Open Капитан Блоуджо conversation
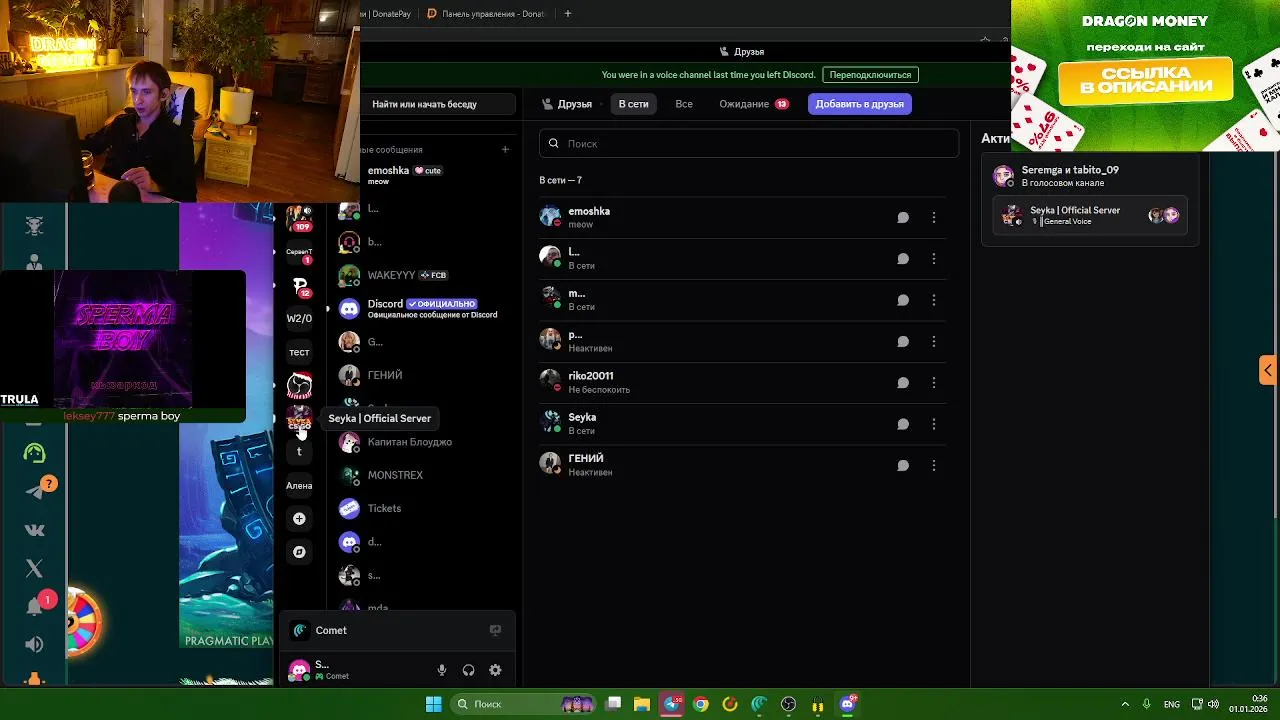 (x=425, y=442)
